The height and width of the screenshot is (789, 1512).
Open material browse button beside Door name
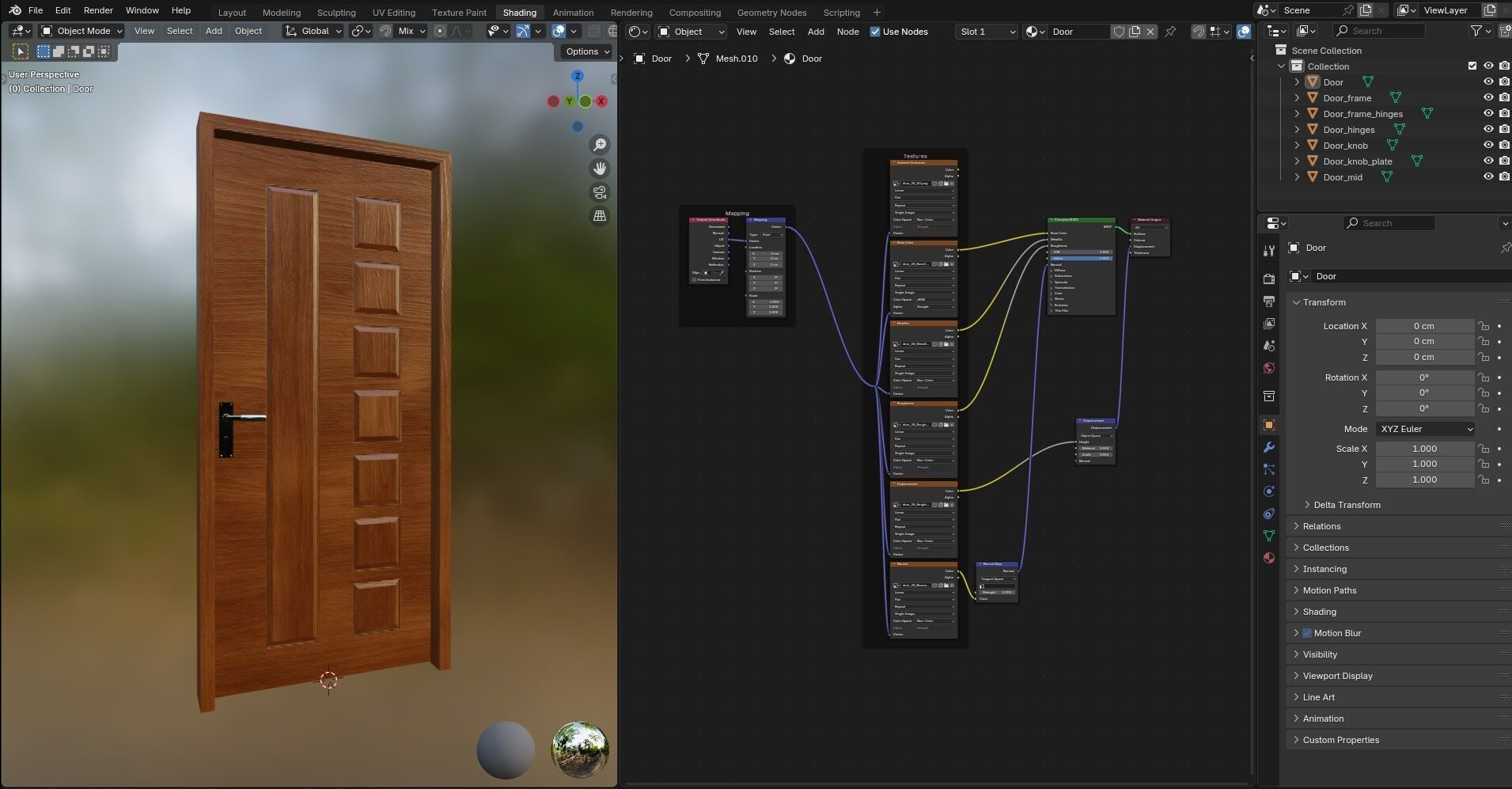point(1035,32)
